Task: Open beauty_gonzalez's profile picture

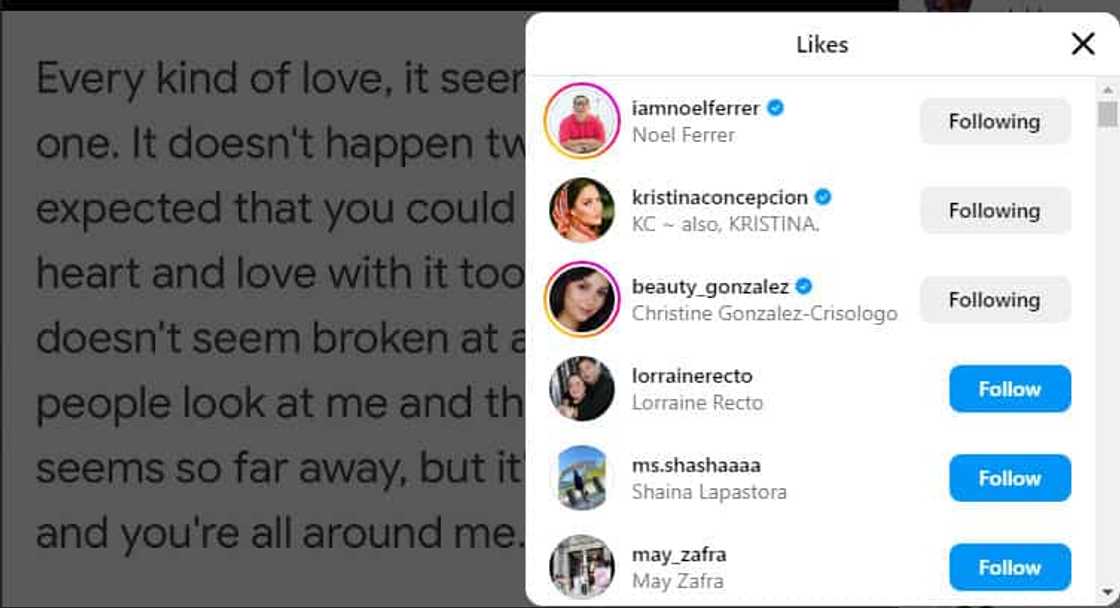Action: [x=581, y=299]
